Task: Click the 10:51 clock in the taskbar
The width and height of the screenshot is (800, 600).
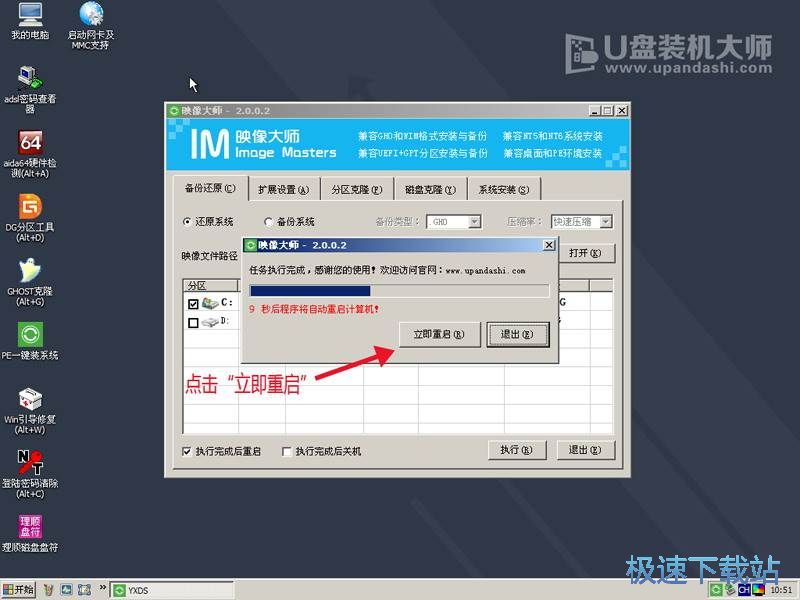Action: coord(781,590)
